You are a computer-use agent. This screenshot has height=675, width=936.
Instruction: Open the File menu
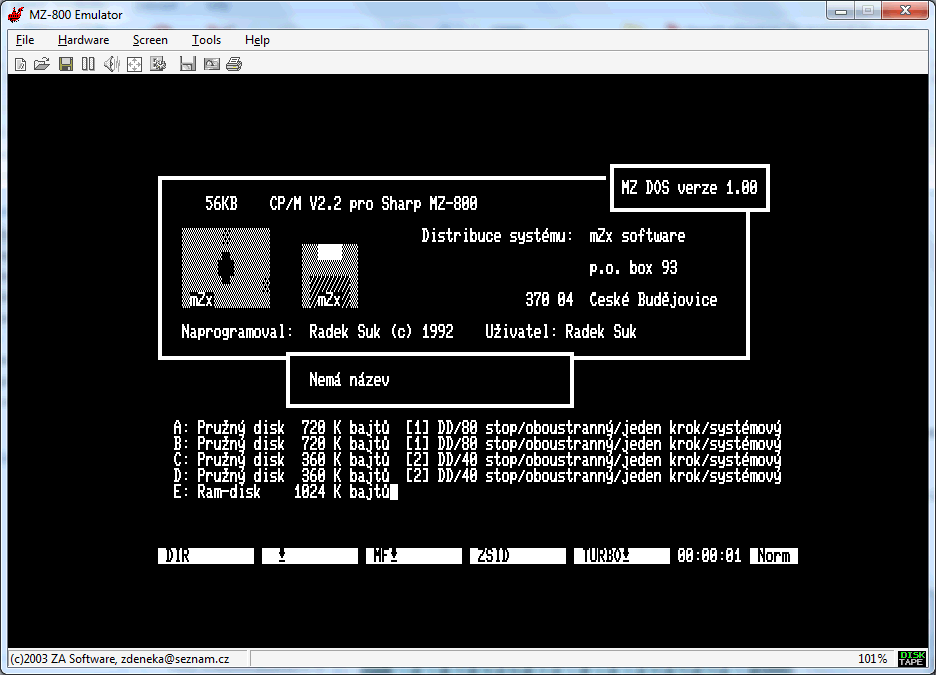(25, 40)
